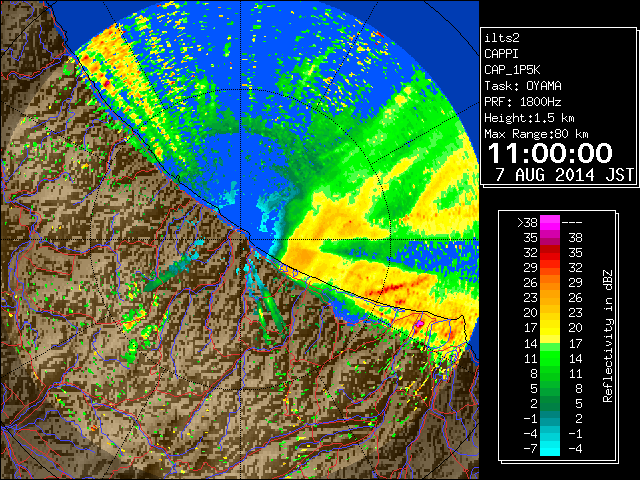The height and width of the screenshot is (480, 640).
Task: Click the '-4' value at legend bottom right
Action: pos(575,448)
